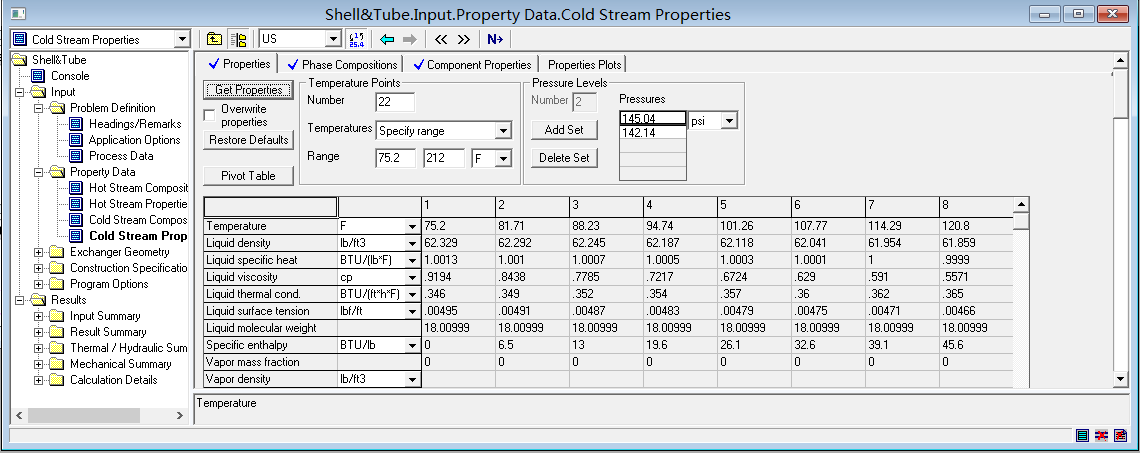Click the units conversion 25.4 icon
The width and height of the screenshot is (1140, 453).
(356, 39)
